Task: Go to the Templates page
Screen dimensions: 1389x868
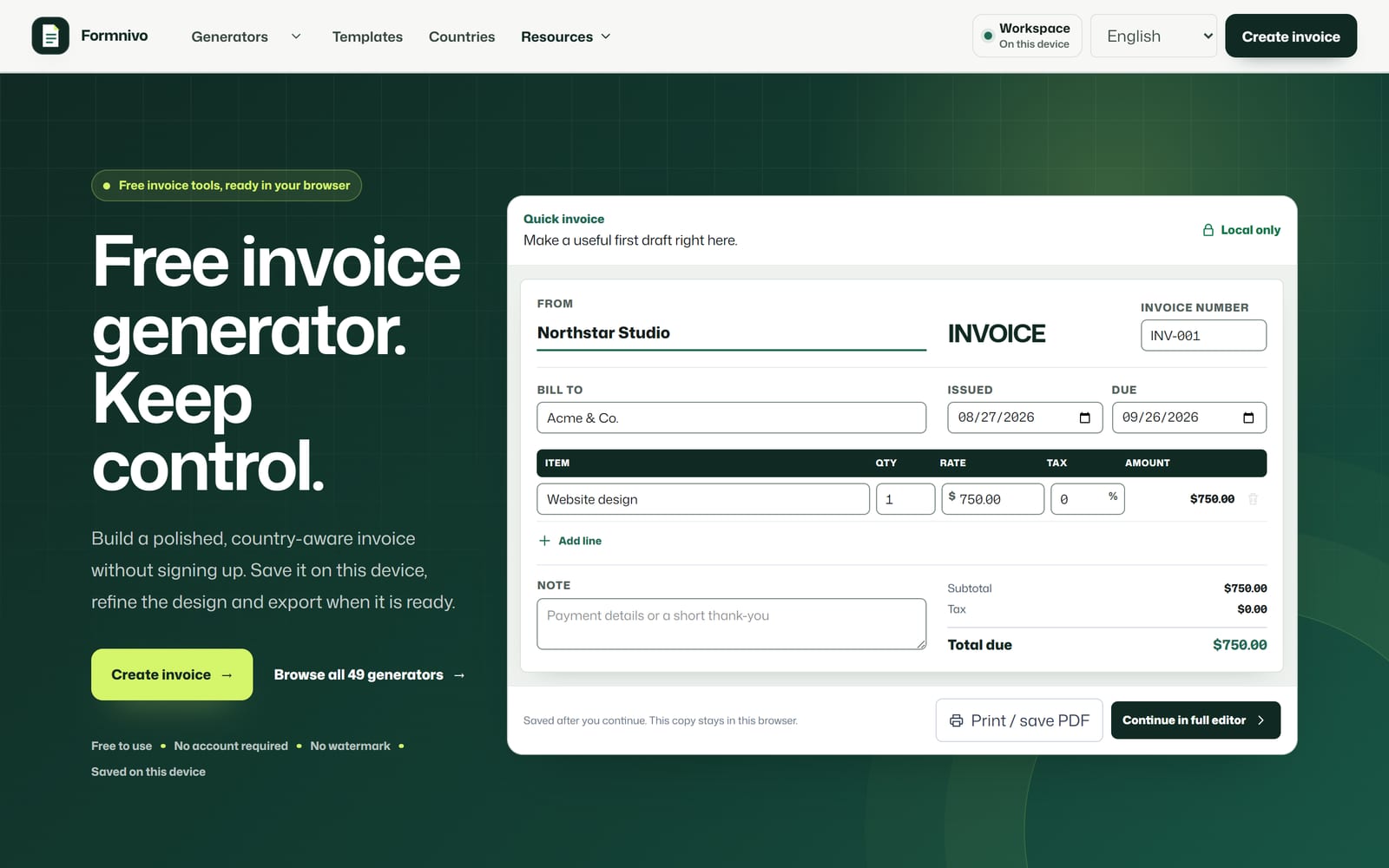Action: point(367,36)
